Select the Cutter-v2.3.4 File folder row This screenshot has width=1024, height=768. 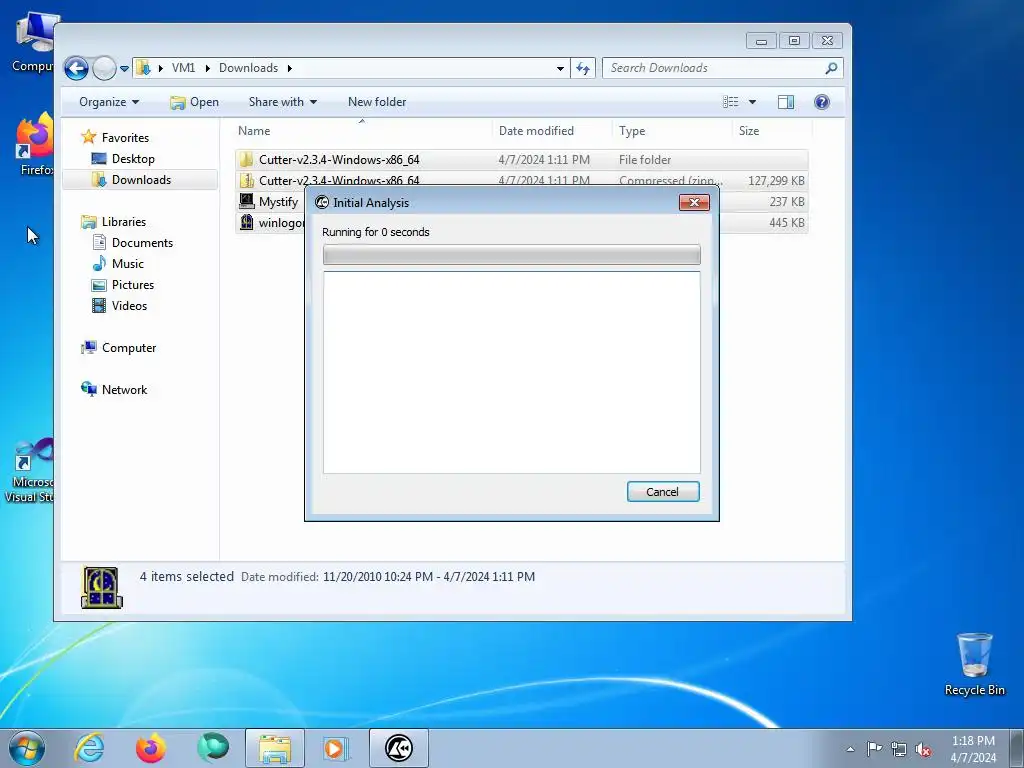(522, 159)
